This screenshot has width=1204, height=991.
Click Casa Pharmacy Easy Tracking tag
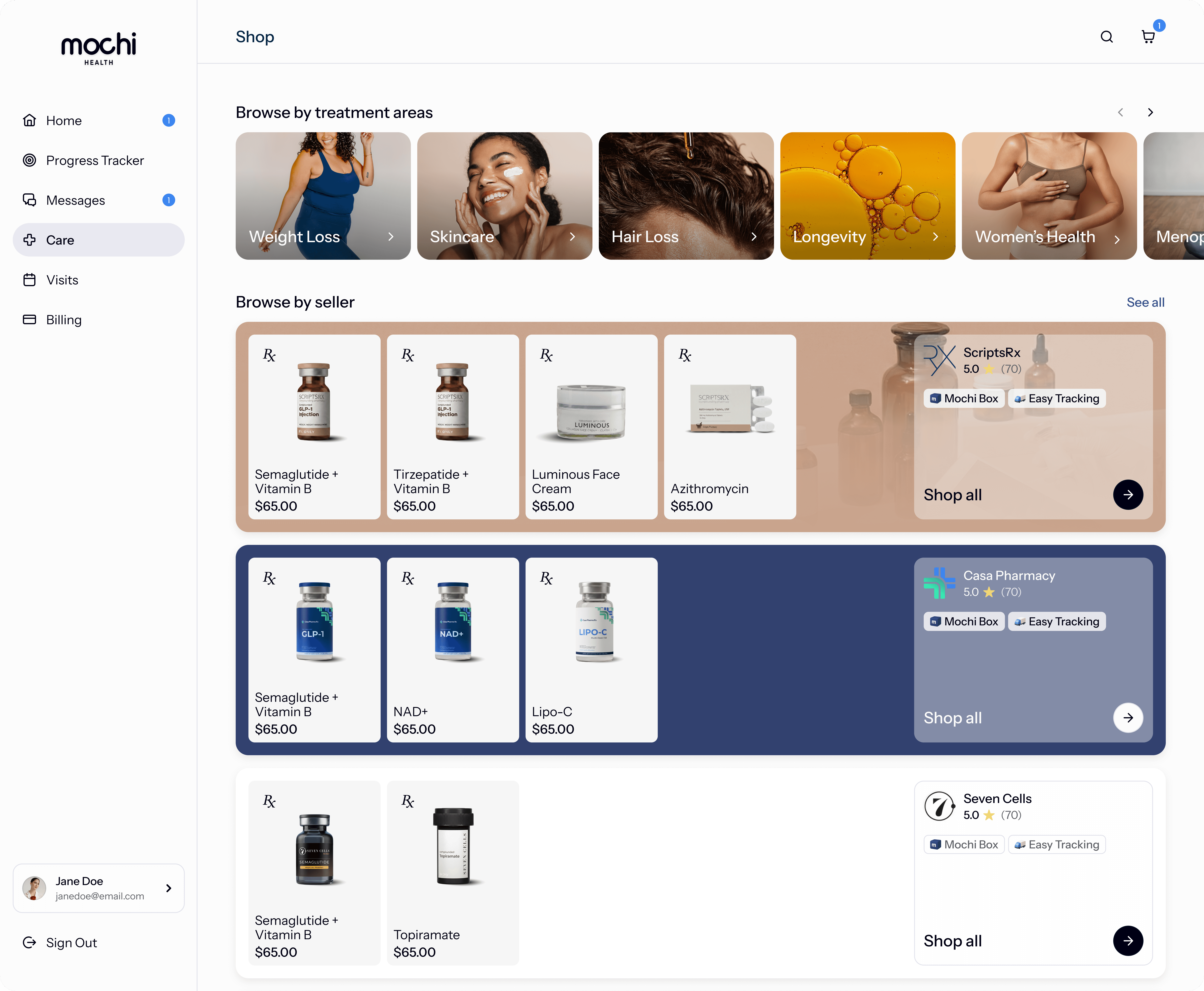[x=1057, y=622]
